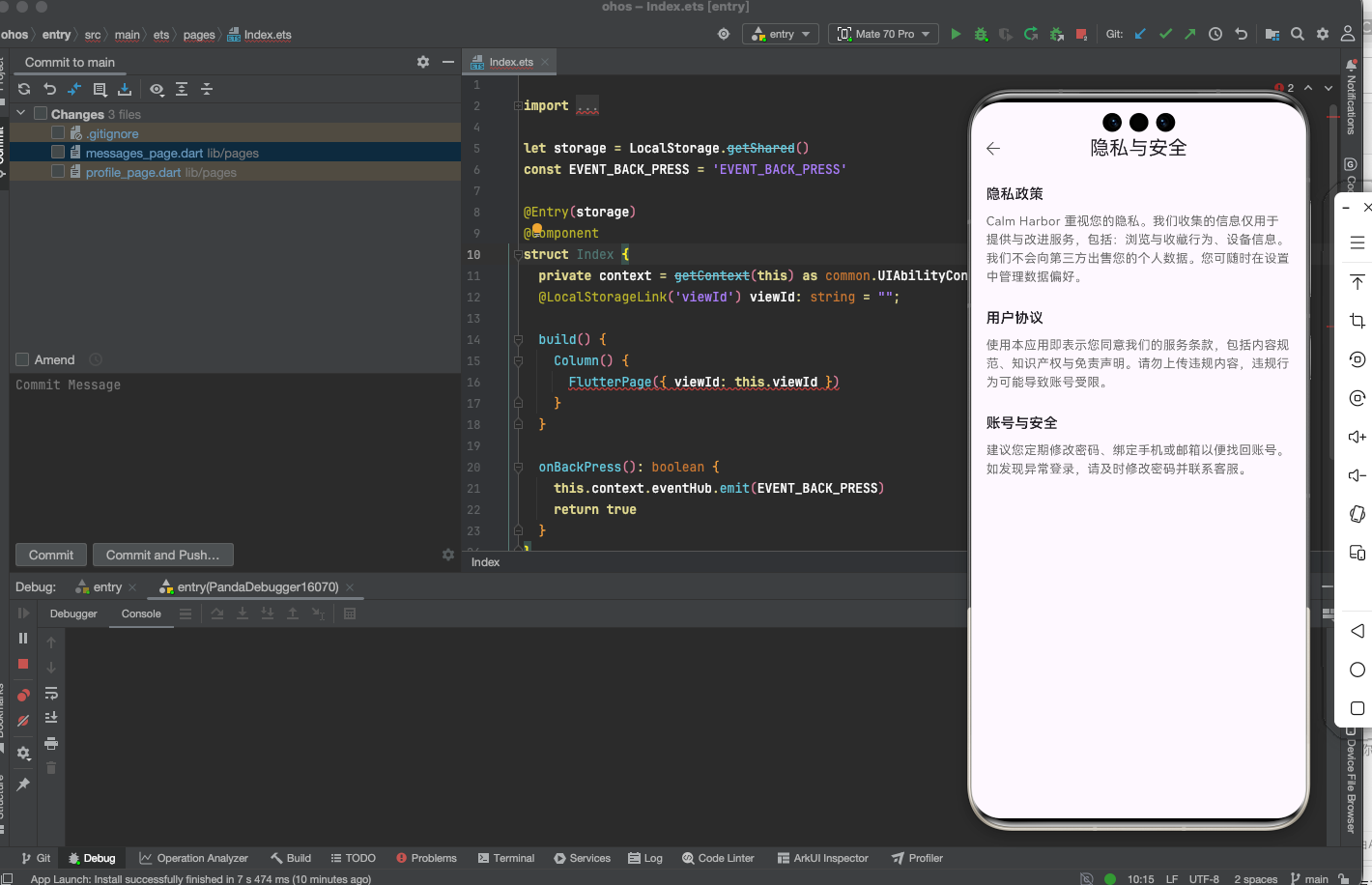Screen dimensions: 1372x885
Task: Rollback changes in the Commit panel toolbar
Action: tap(49, 89)
